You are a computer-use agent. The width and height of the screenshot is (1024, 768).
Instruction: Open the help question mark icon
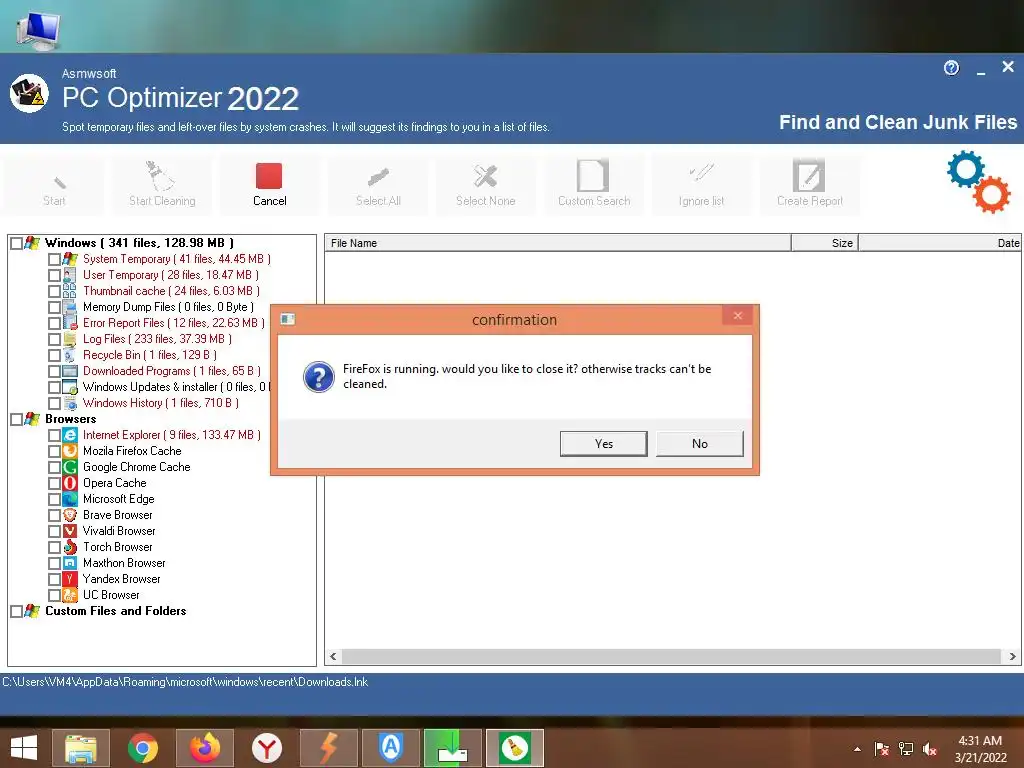pos(952,68)
